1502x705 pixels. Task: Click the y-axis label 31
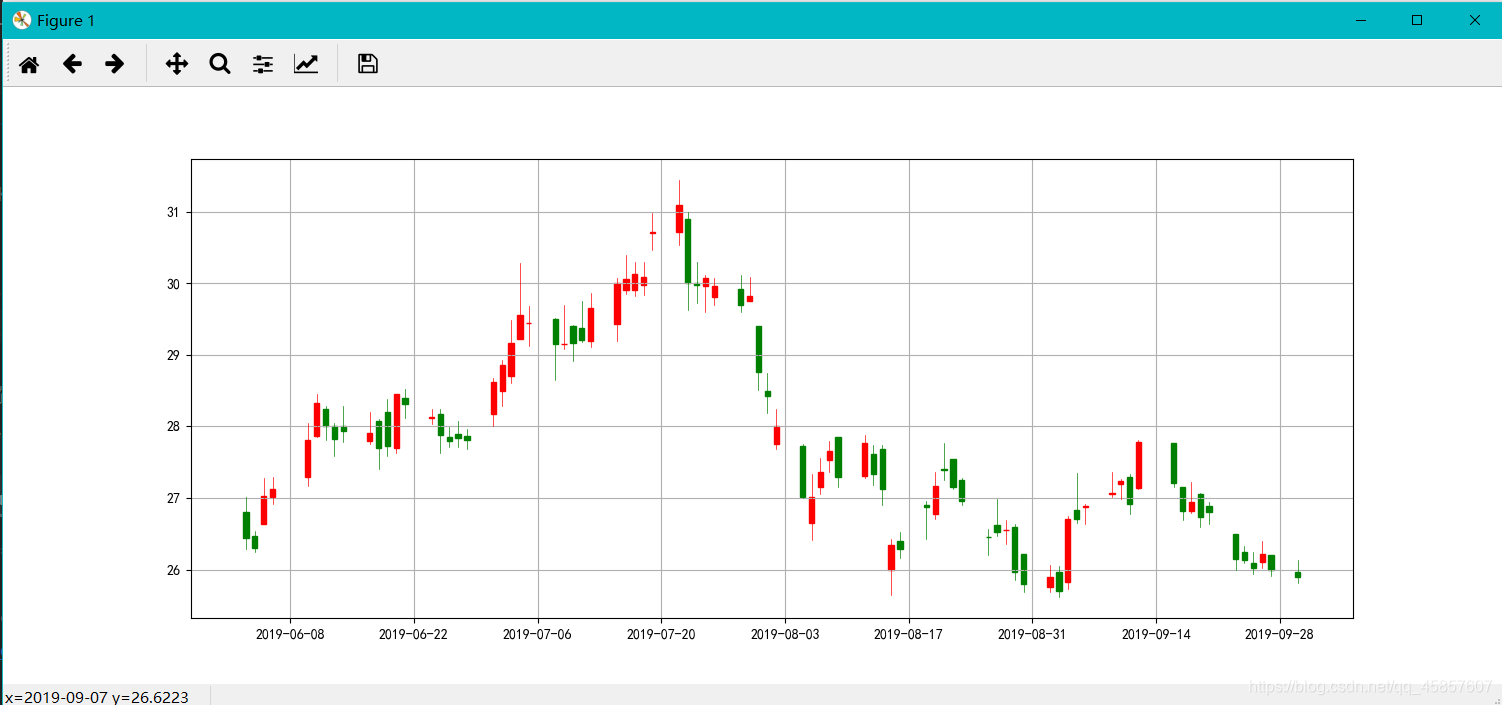[174, 212]
